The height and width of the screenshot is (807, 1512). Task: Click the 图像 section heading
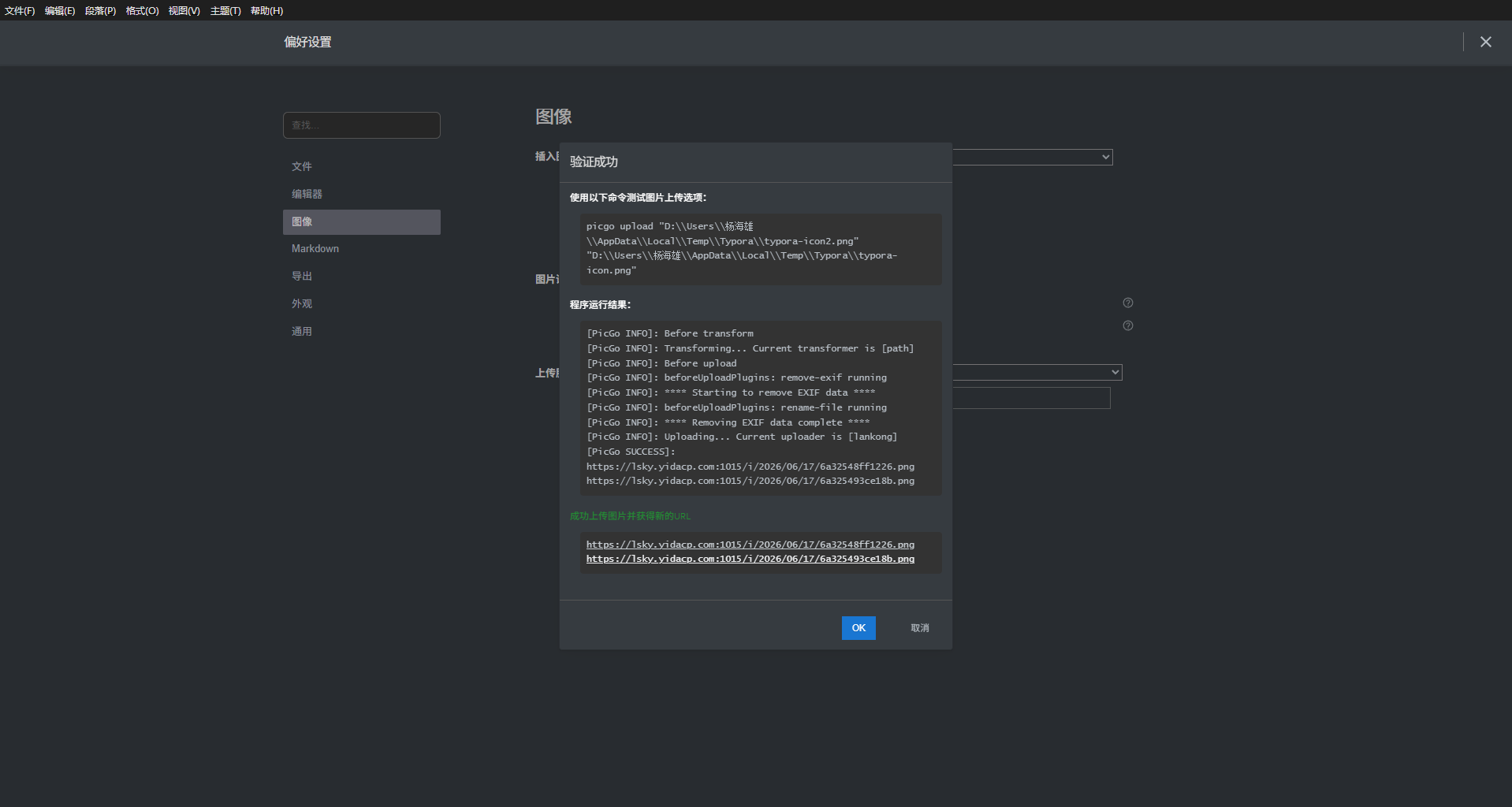(553, 117)
